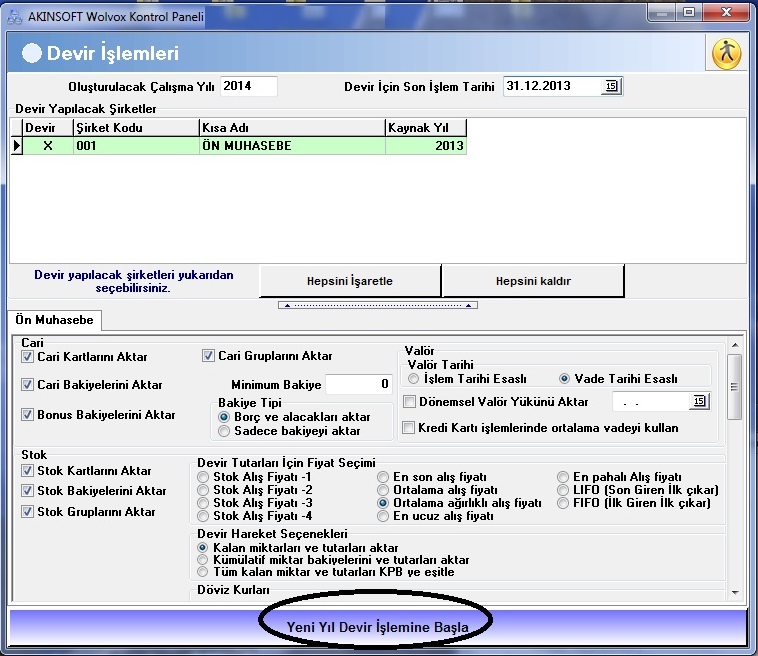Minimize the Wolvox Kontrol Paneli window
Image resolution: width=758 pixels, height=656 pixels.
(x=661, y=13)
